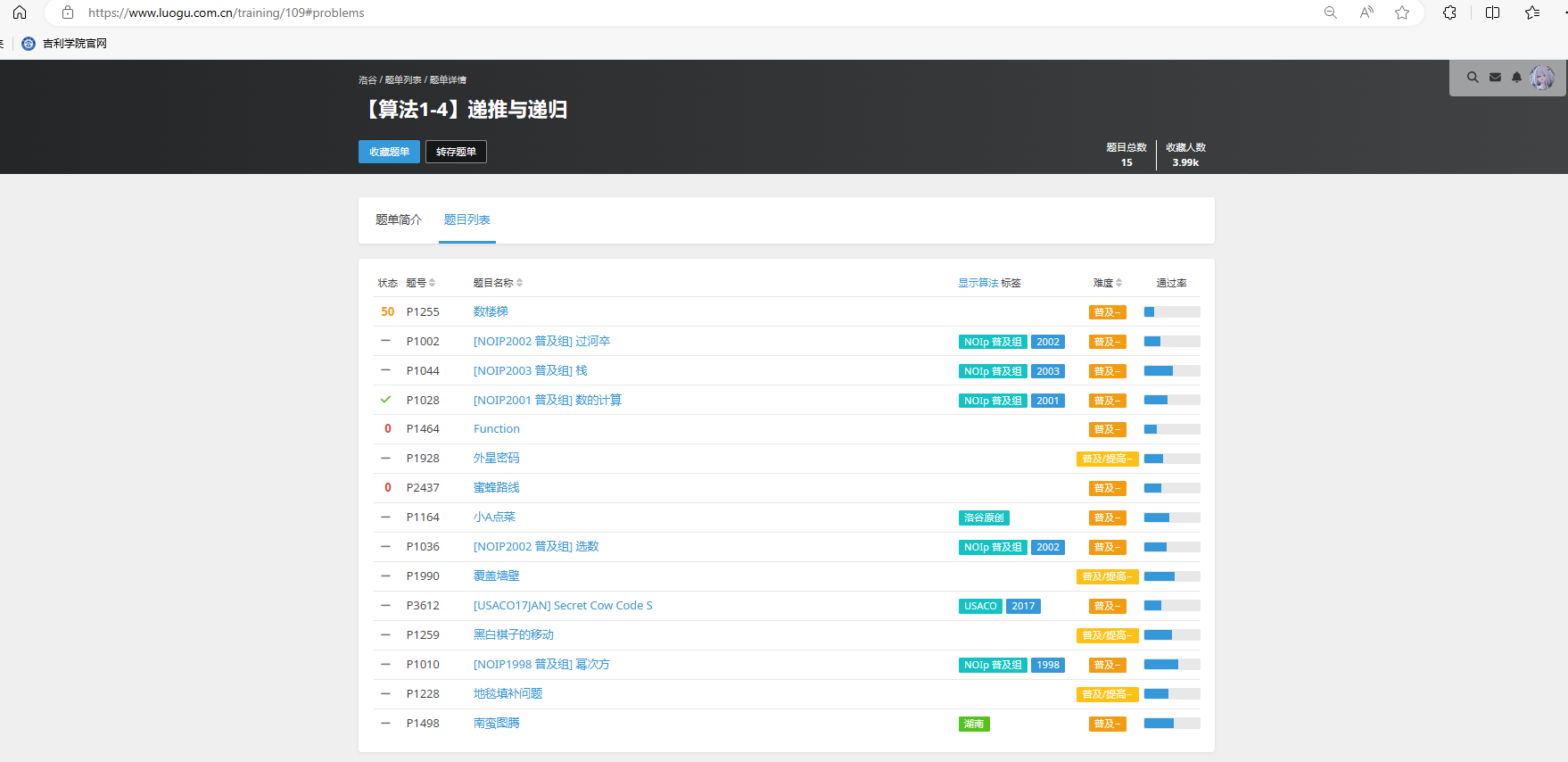Click the 收藏题单 button
The image size is (1568, 762).
[389, 152]
